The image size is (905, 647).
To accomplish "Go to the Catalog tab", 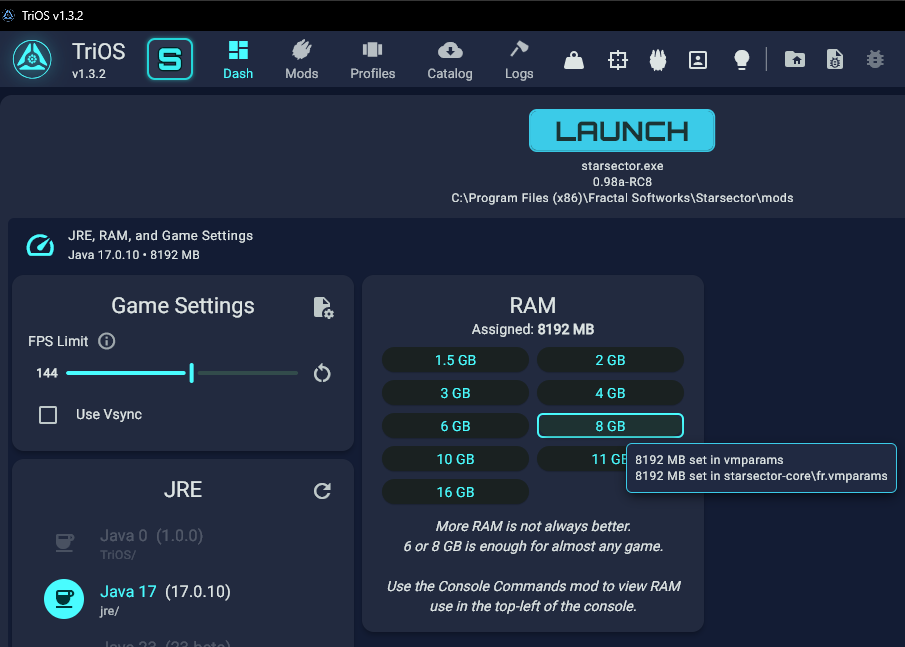I will coord(450,60).
